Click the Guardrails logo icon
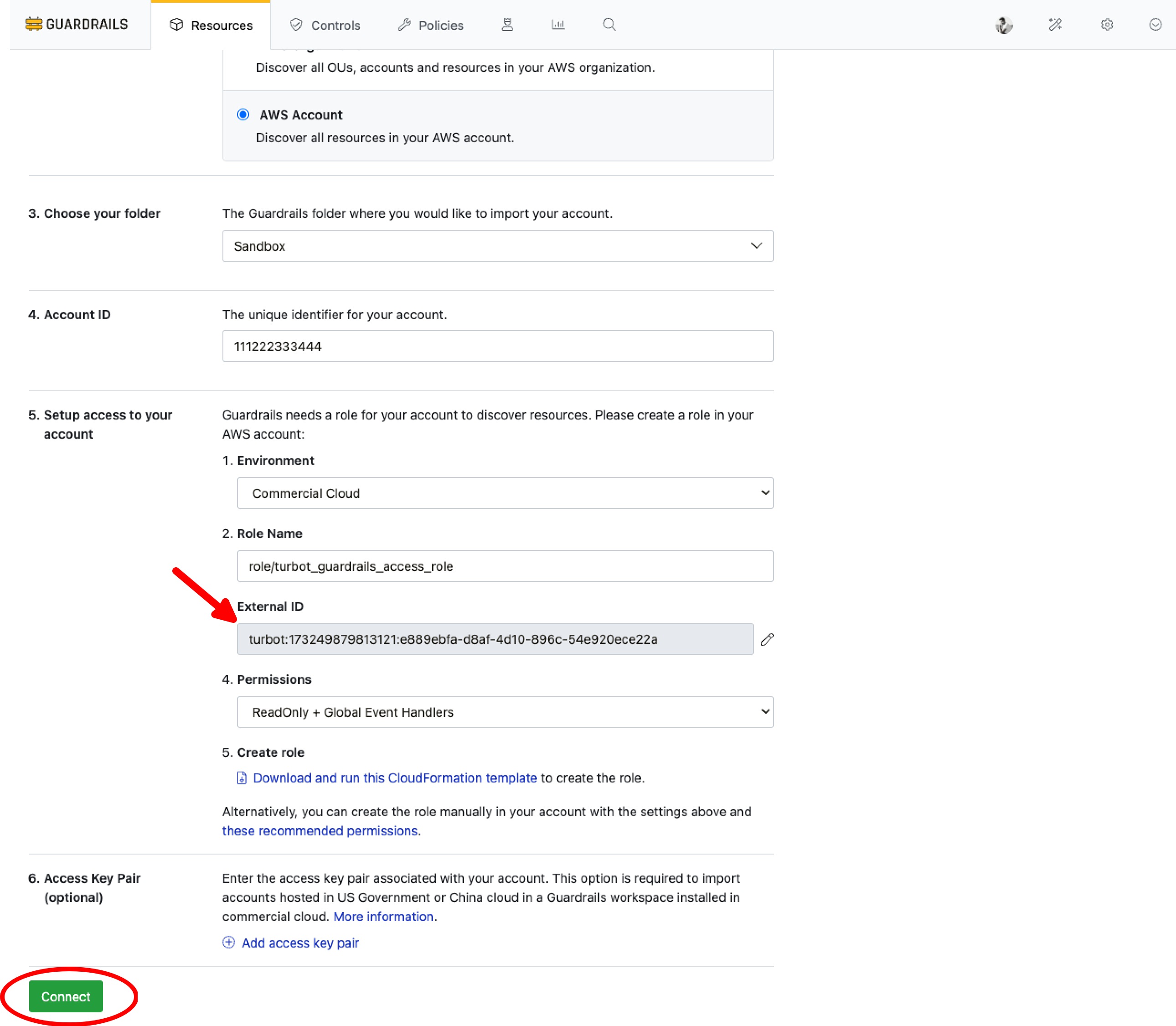The image size is (1176, 1026). tap(34, 24)
